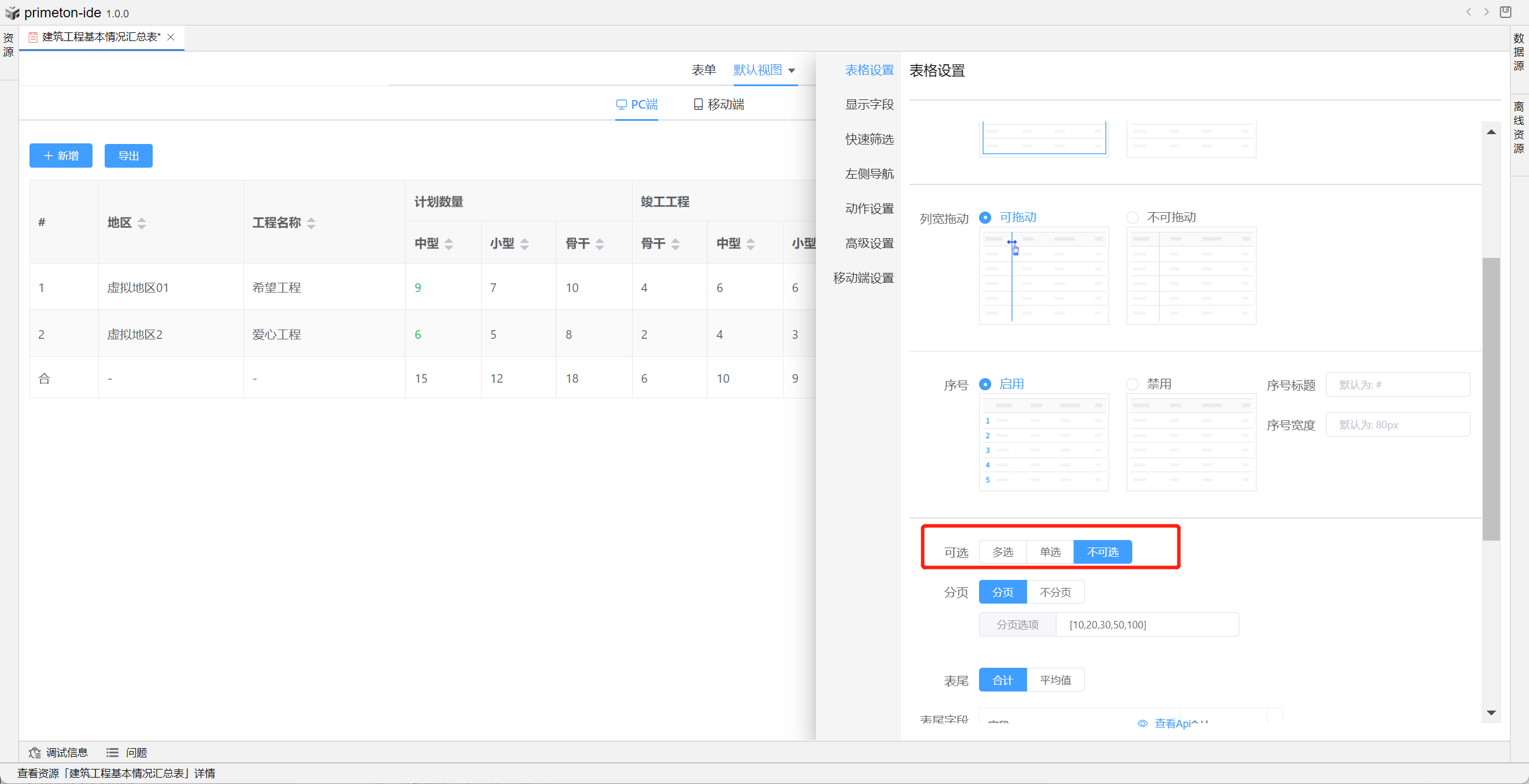Click the forward navigation arrow icon
The image size is (1529, 784).
[1486, 12]
